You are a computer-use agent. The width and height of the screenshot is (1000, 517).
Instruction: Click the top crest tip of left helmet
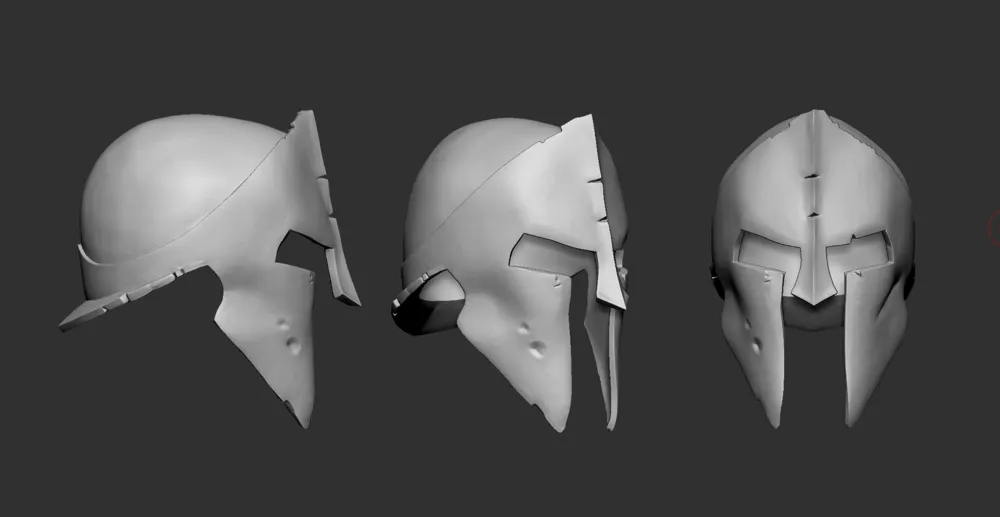[305, 120]
